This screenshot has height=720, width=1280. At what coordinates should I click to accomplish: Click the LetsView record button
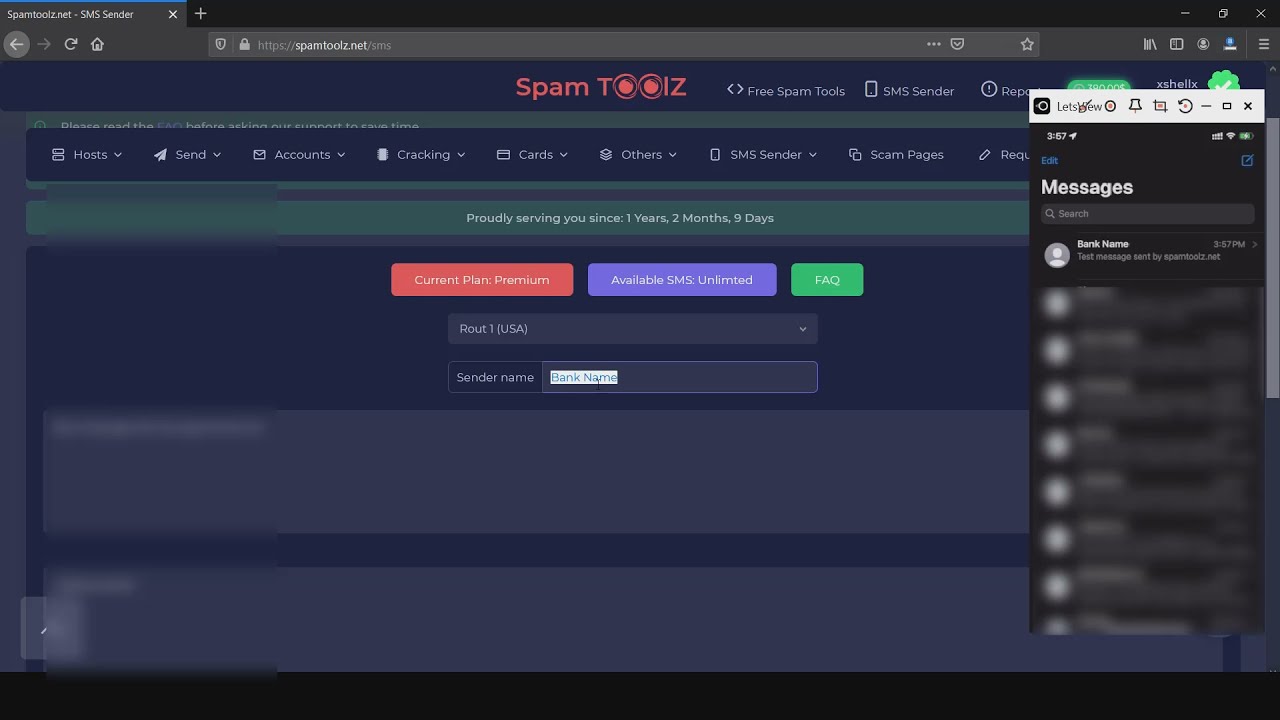click(1110, 106)
